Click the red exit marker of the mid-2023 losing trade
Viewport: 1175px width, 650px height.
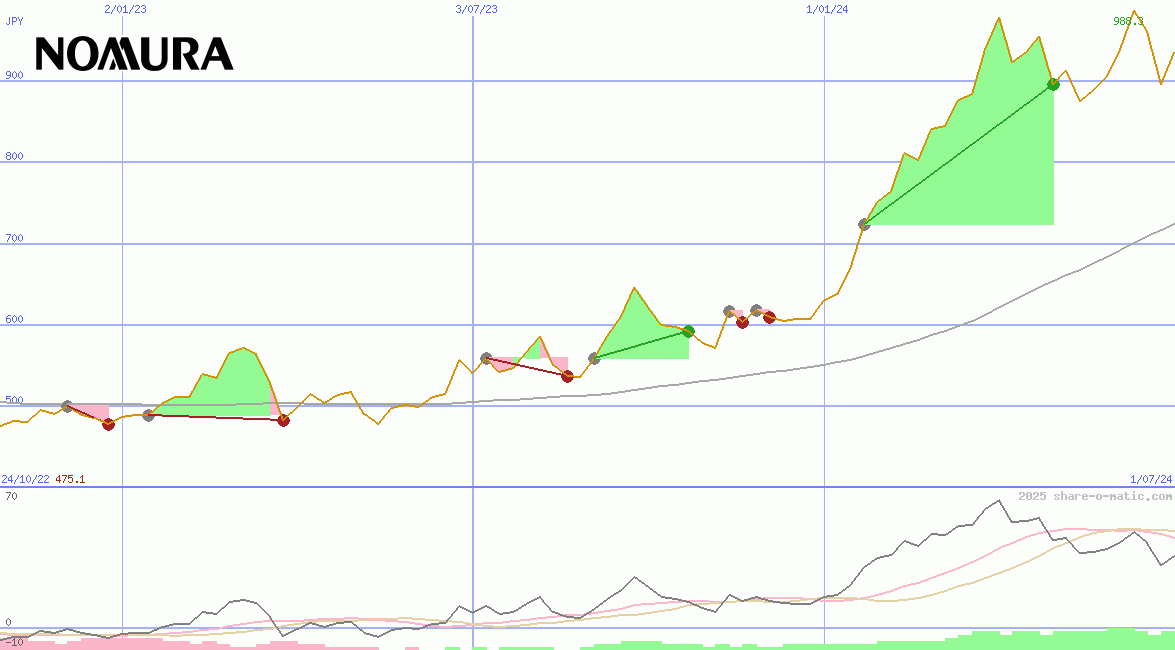point(567,376)
